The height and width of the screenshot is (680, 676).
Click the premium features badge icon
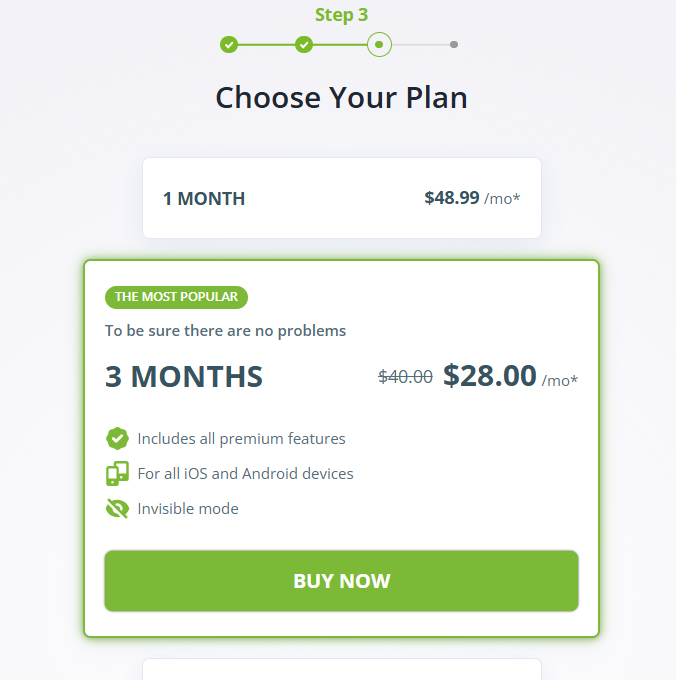(x=117, y=438)
